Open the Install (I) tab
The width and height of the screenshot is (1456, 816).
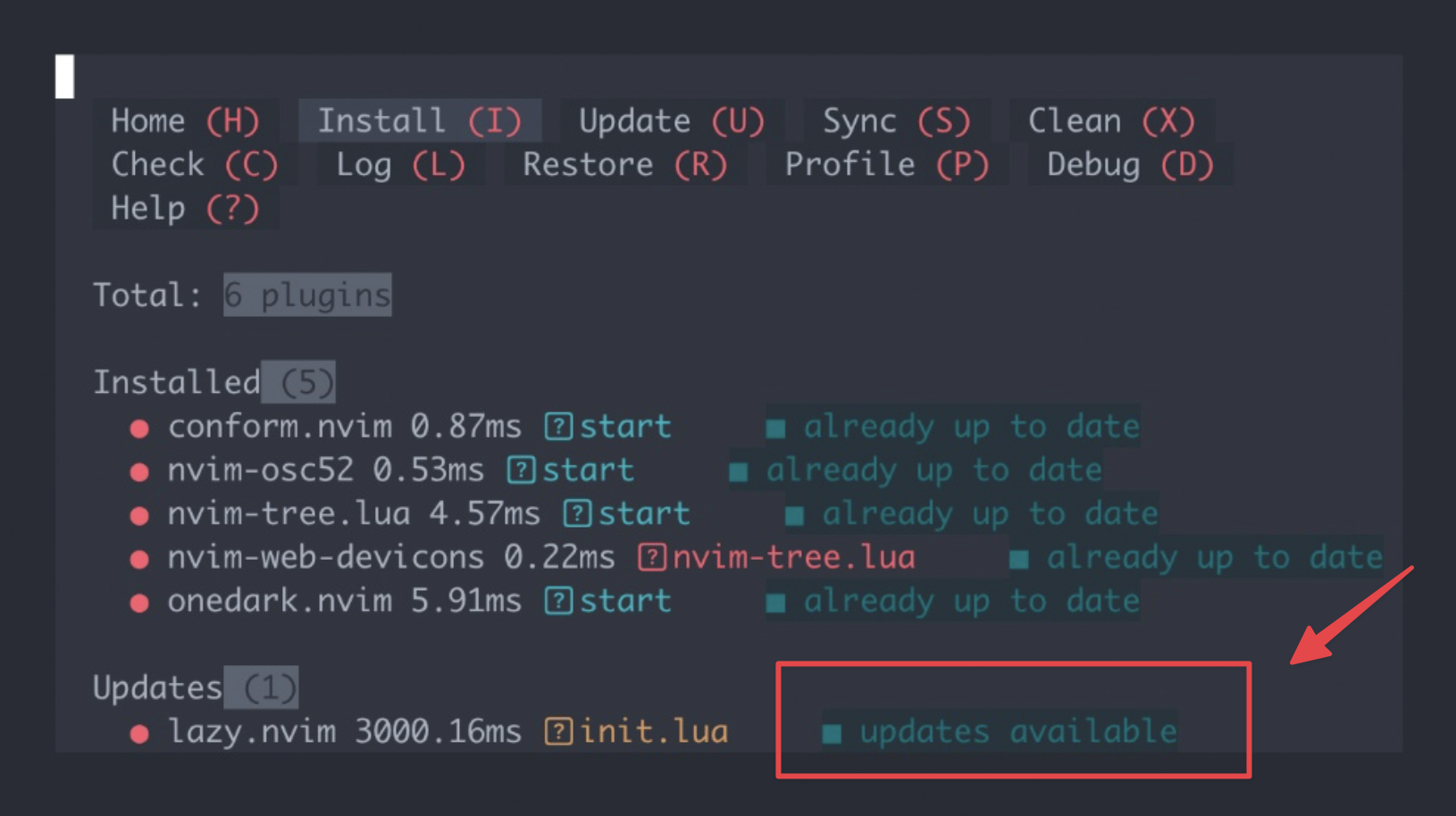(420, 121)
